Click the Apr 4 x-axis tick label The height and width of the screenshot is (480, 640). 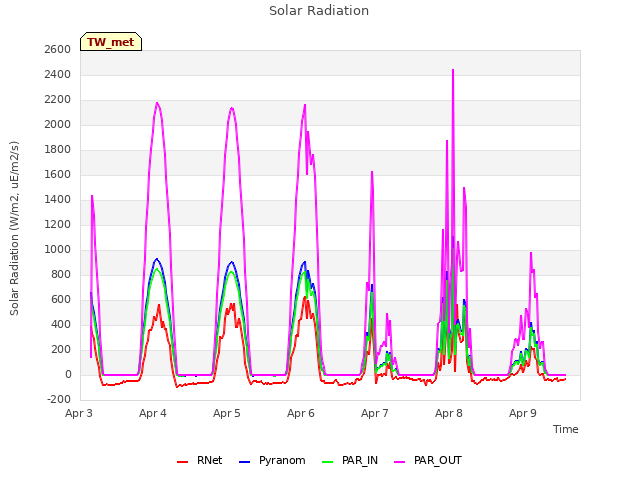pos(153,413)
